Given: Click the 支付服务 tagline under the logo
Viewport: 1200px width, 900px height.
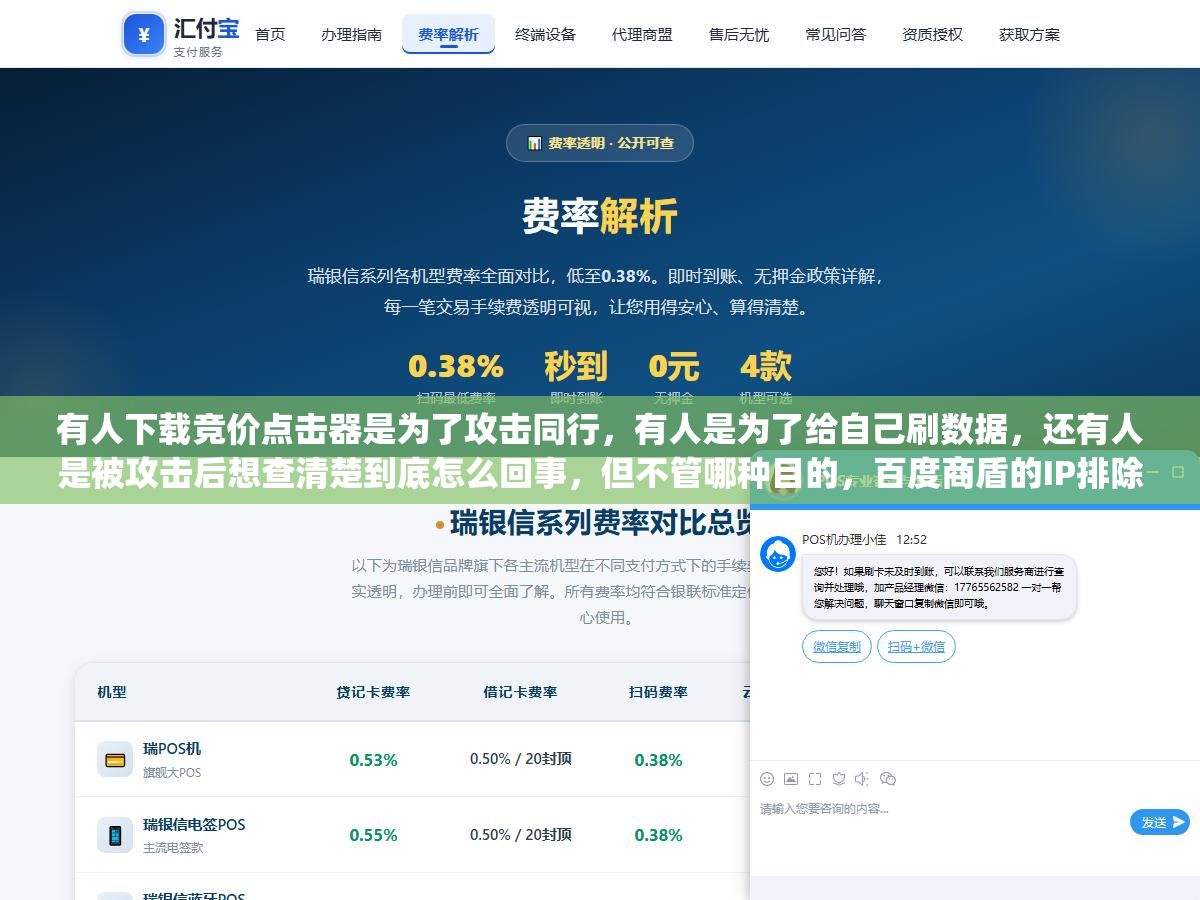Looking at the screenshot, I should pyautogui.click(x=198, y=51).
